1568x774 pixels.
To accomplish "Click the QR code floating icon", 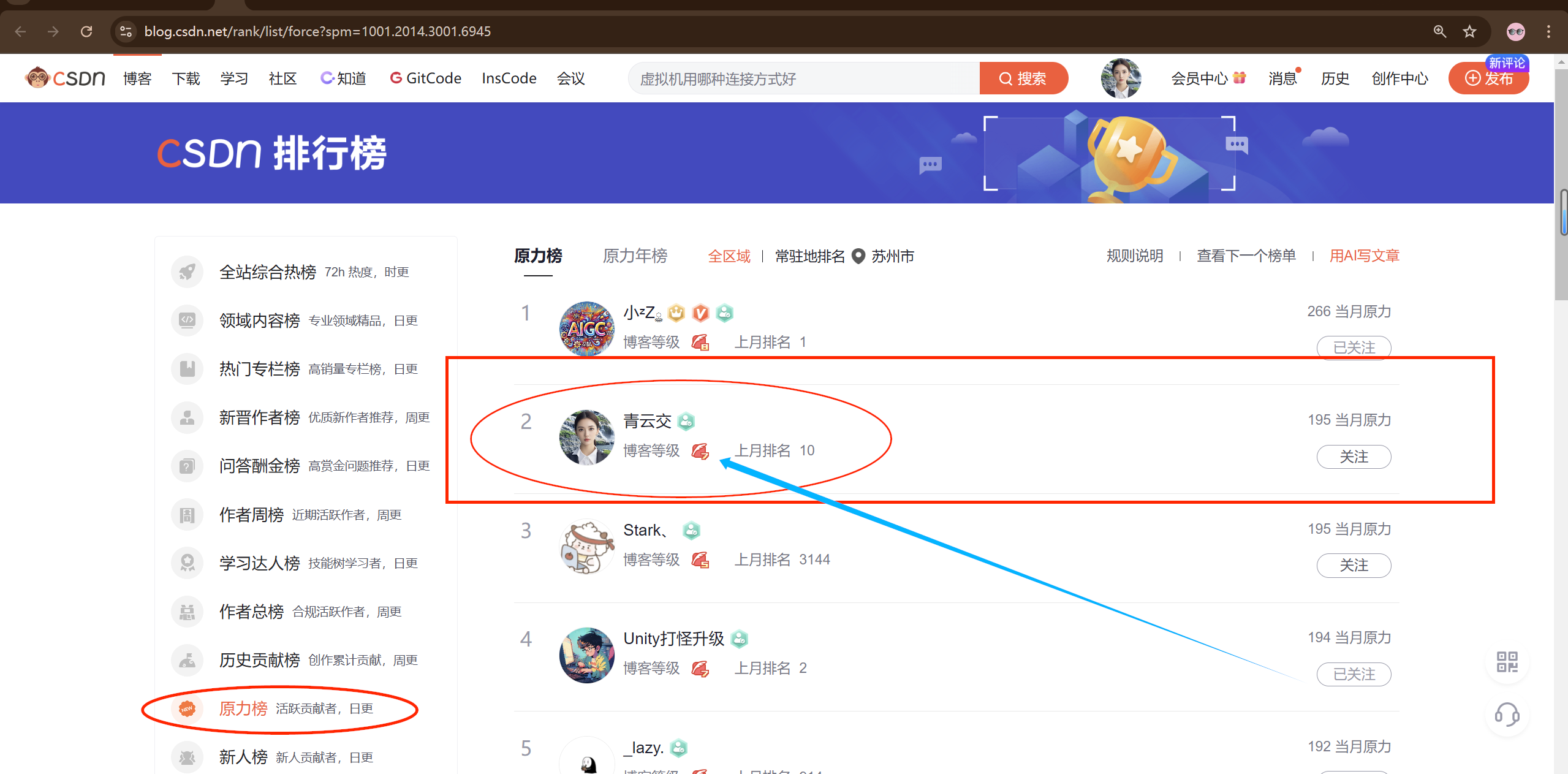I will point(1507,662).
